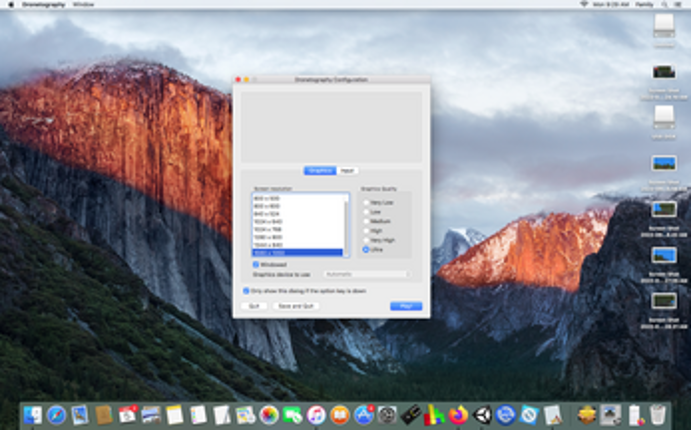Viewport: 691px width, 430px height.
Task: Open Graphics device to use dropdown
Action: pos(367,274)
